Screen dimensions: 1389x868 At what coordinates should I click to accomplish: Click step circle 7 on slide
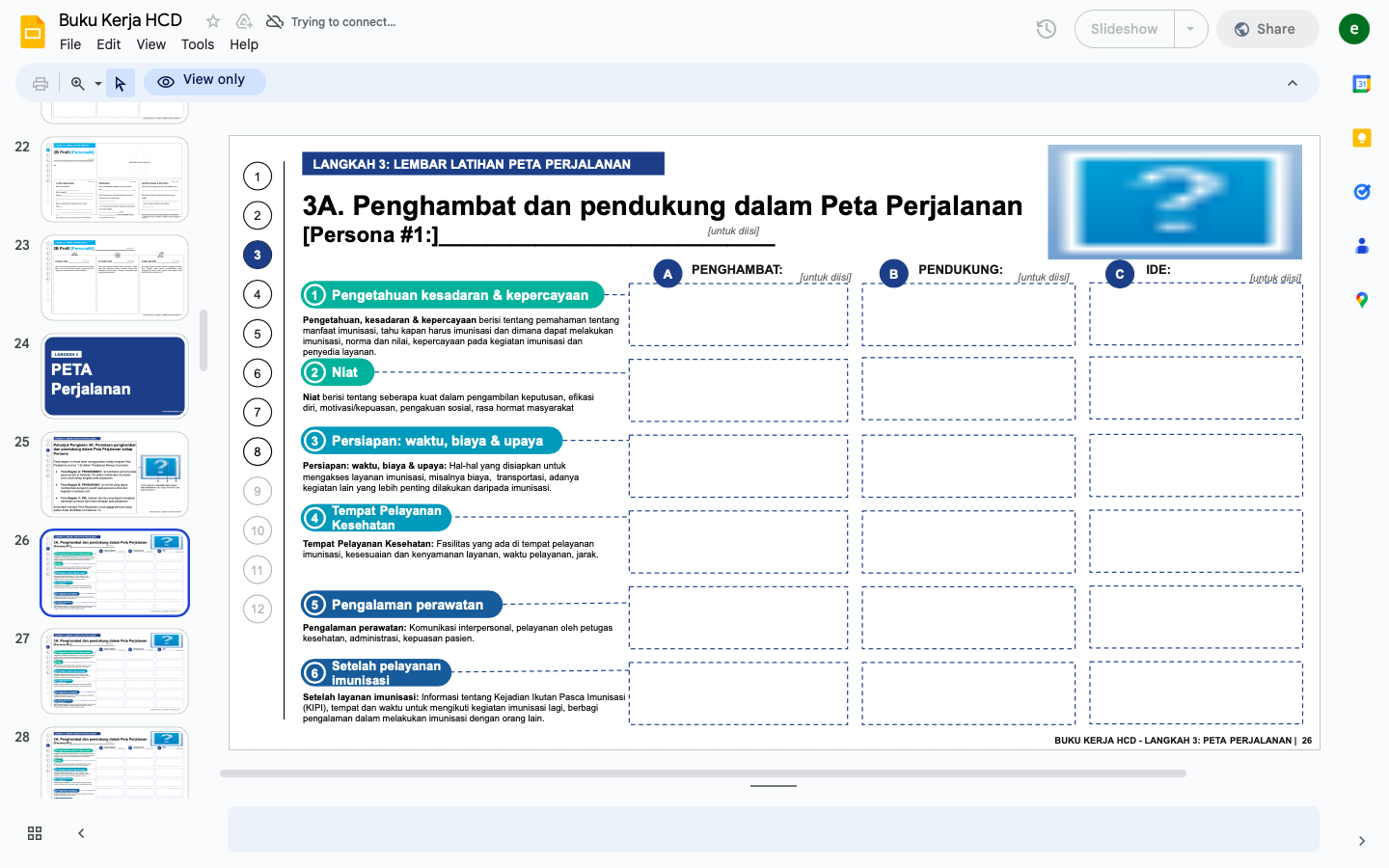258,413
